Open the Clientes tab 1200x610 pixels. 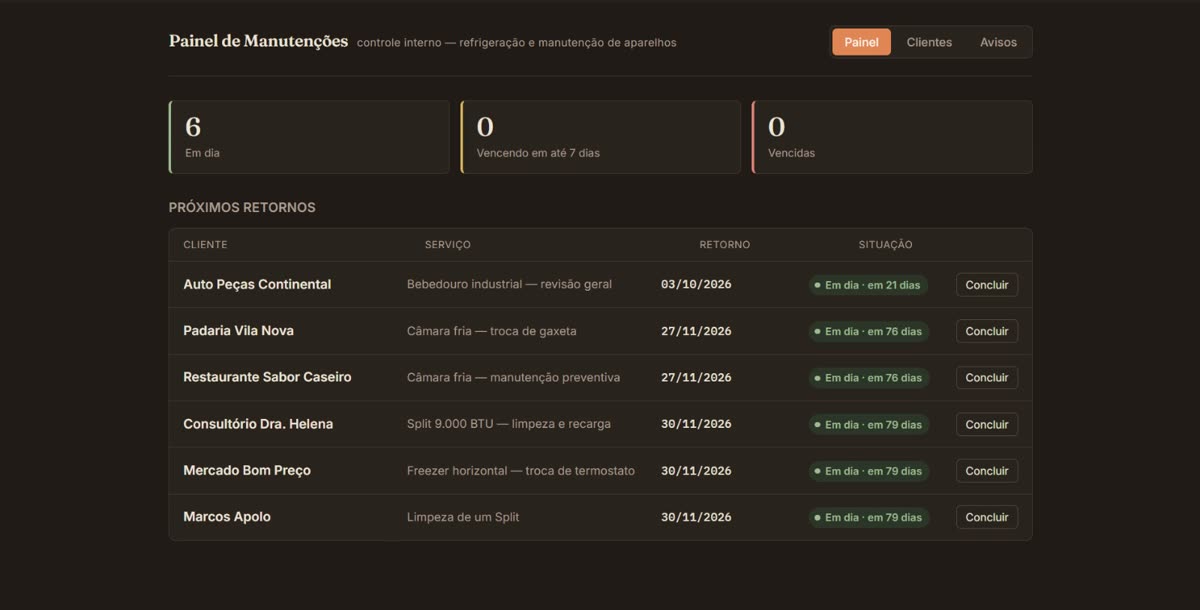coord(929,42)
